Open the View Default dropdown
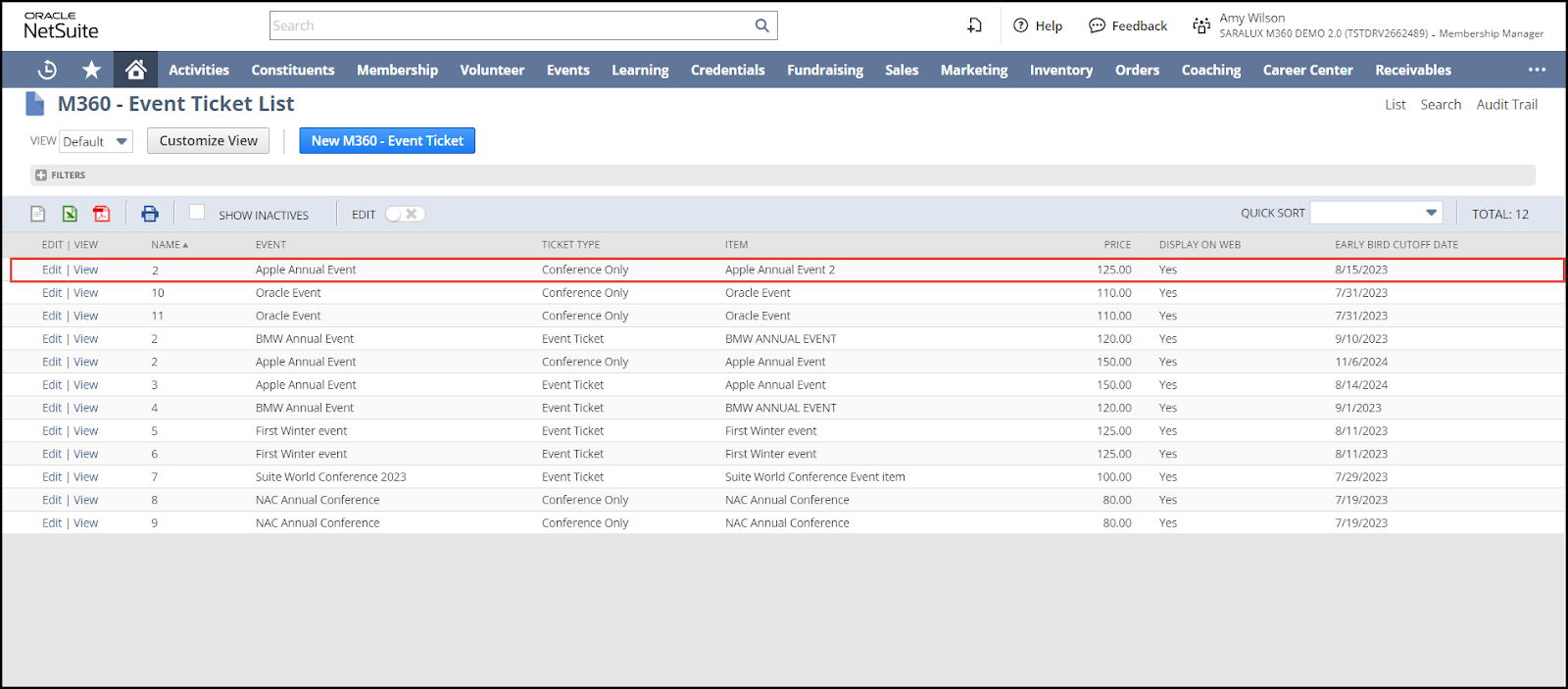This screenshot has height=689, width=1568. coord(96,141)
